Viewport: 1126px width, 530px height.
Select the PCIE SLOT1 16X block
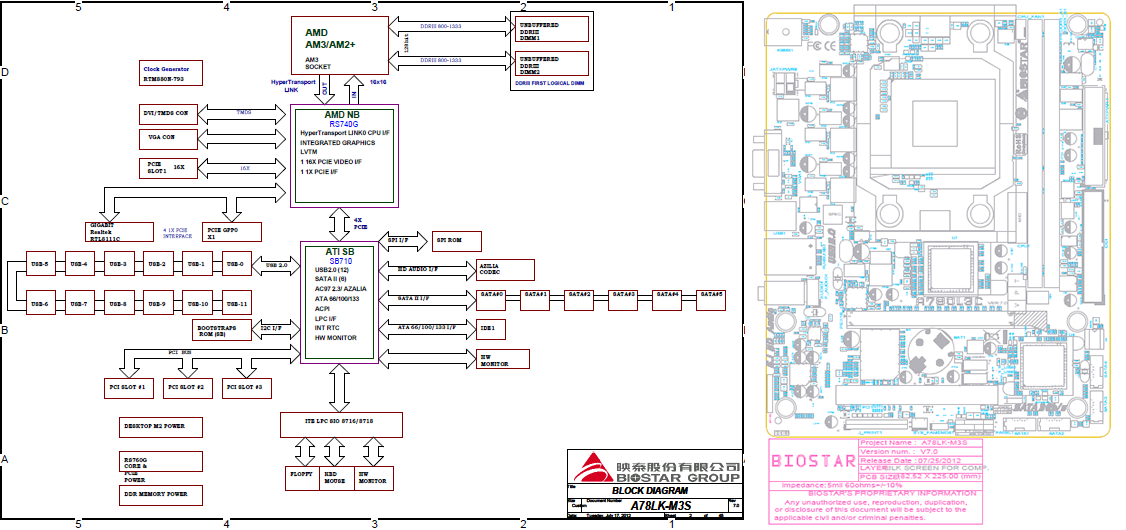coord(168,168)
